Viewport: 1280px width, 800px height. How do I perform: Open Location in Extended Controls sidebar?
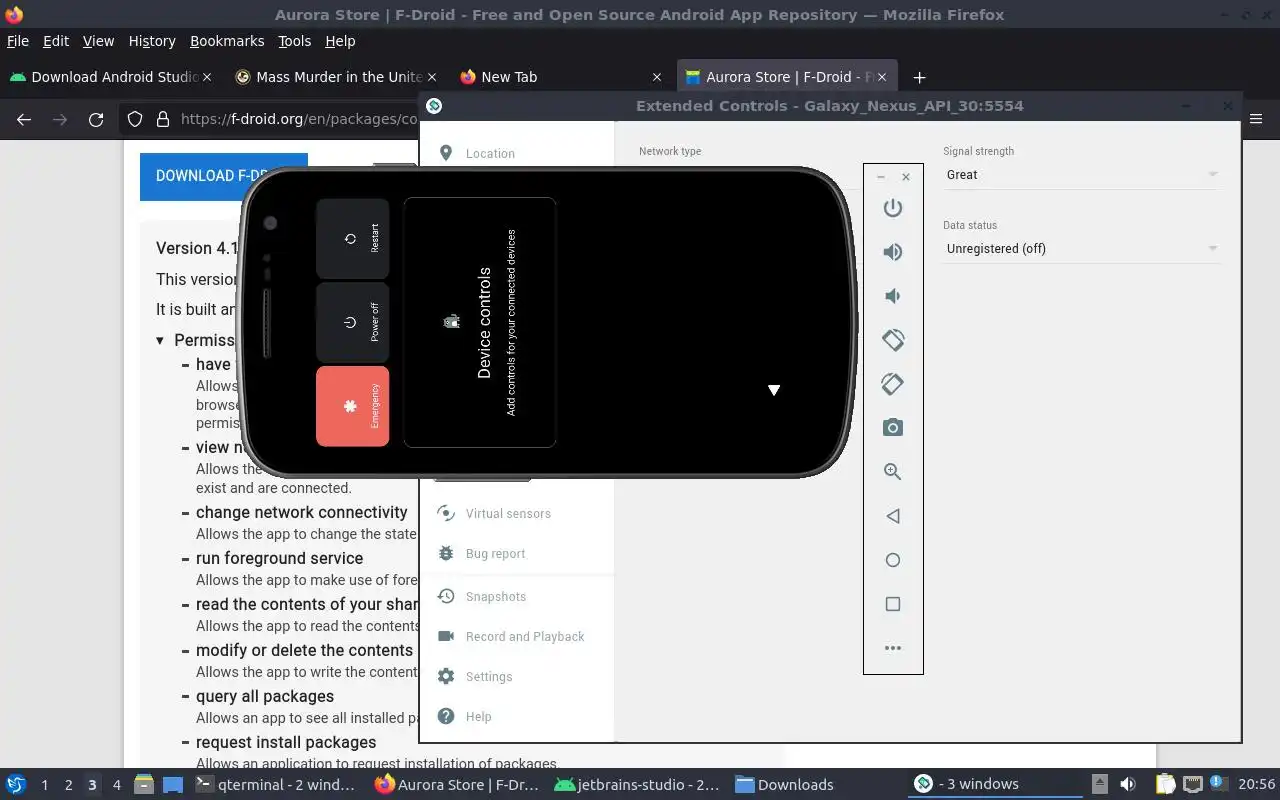pos(490,154)
